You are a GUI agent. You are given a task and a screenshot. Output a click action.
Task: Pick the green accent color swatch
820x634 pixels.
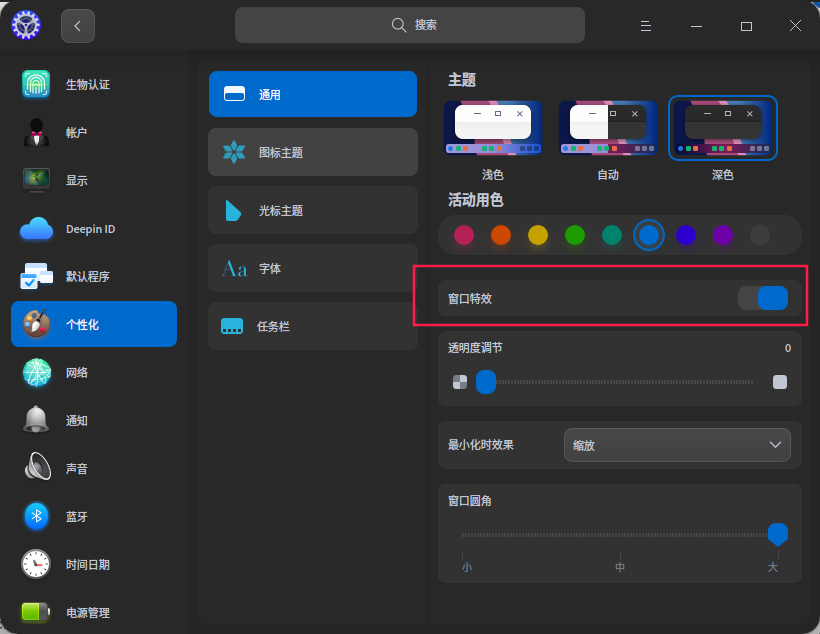pos(574,235)
